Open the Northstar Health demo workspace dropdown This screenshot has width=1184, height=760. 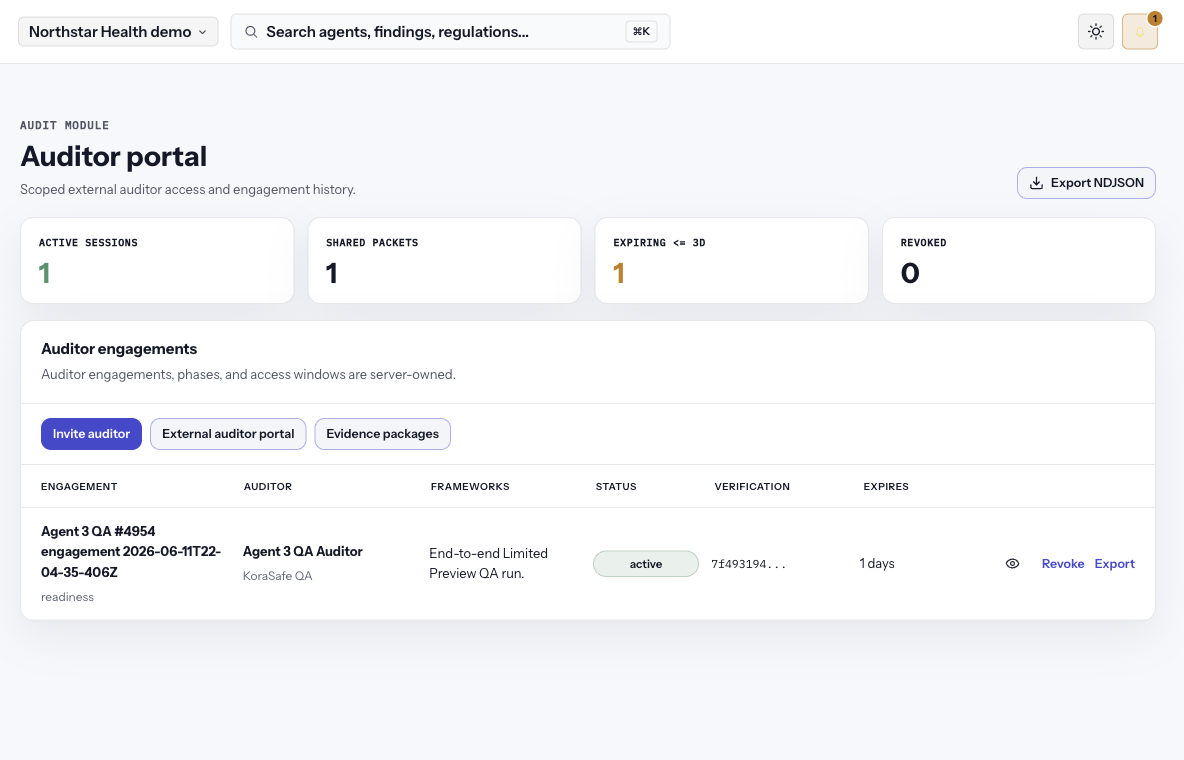(119, 32)
